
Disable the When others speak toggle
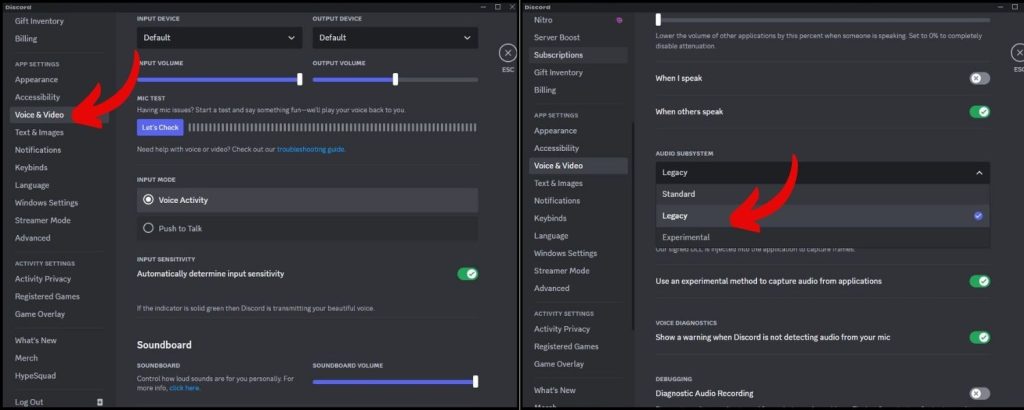[x=980, y=112]
